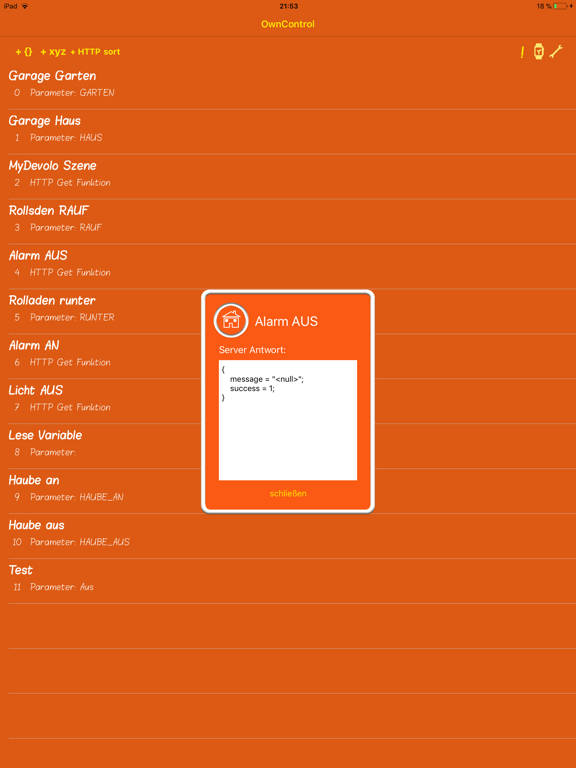This screenshot has height=768, width=576.
Task: Close the popup with schließen
Action: point(288,493)
